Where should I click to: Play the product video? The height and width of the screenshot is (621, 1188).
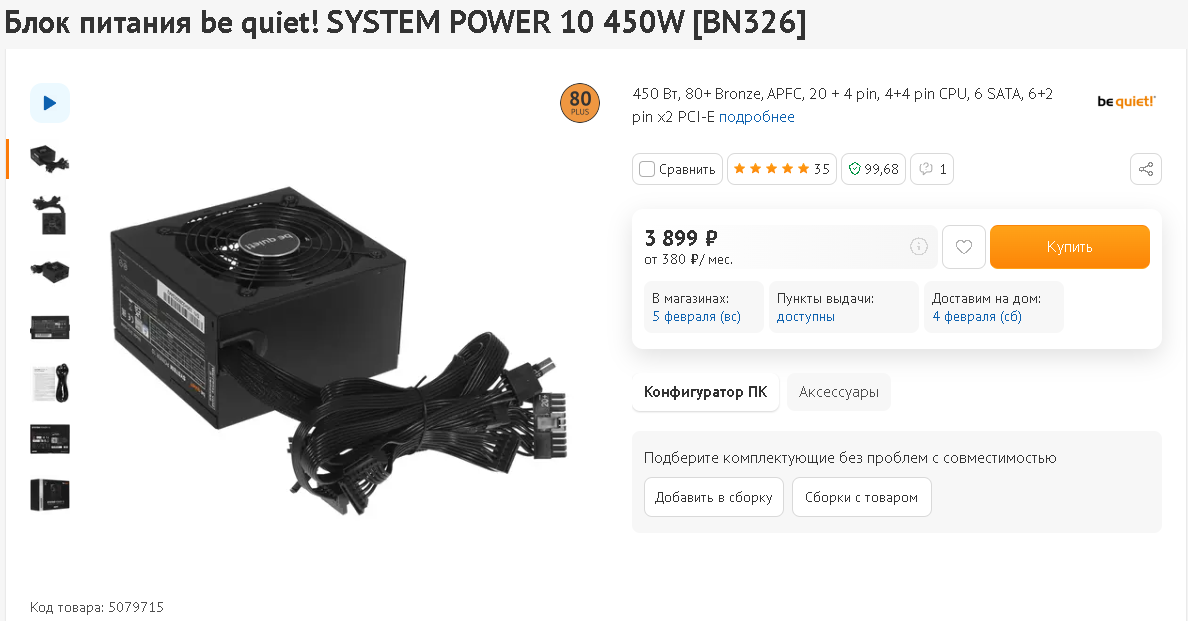tap(50, 103)
